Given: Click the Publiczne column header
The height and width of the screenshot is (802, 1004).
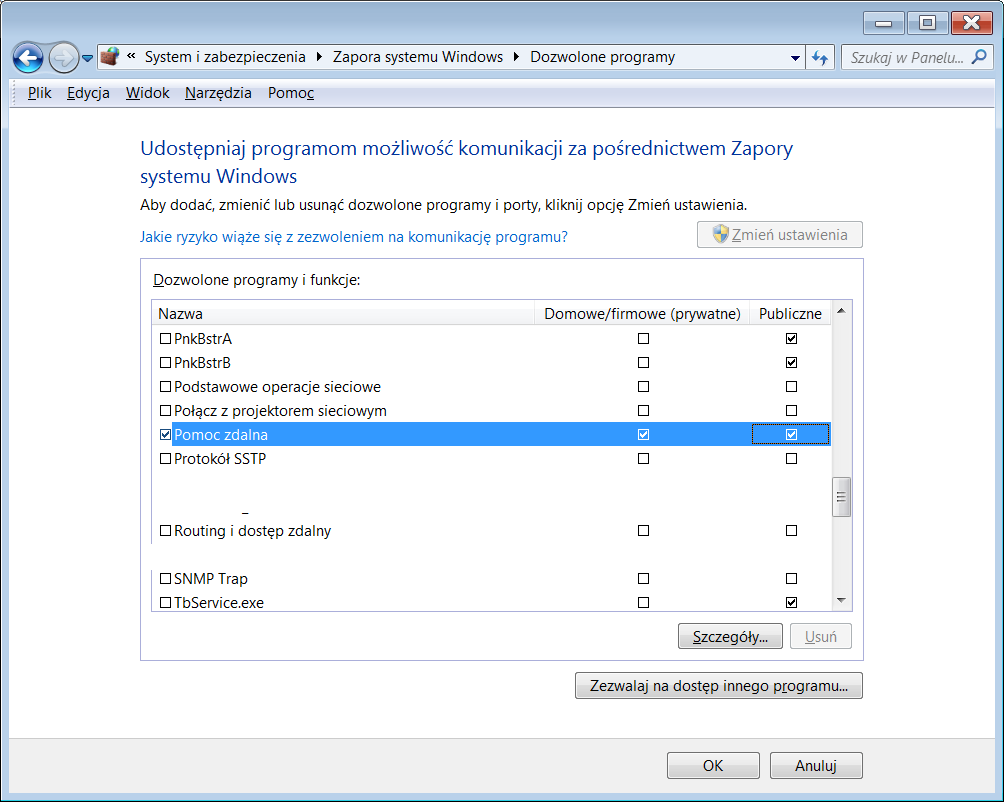Looking at the screenshot, I should (790, 314).
